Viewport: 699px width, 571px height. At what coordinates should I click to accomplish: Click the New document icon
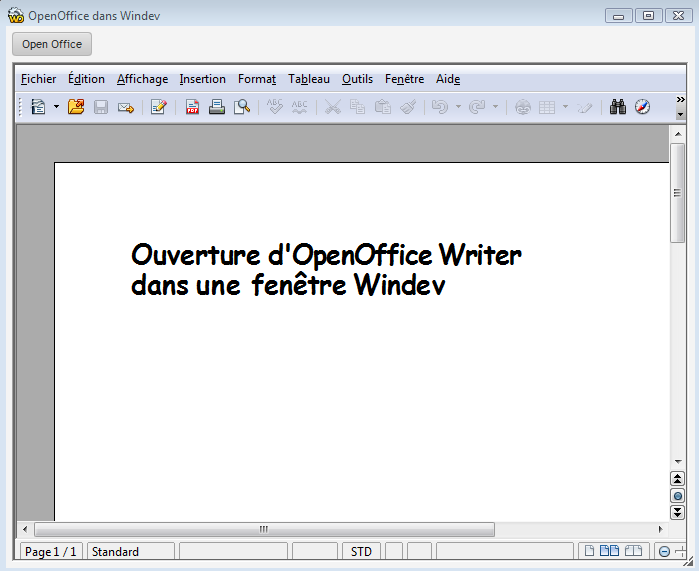(x=38, y=107)
